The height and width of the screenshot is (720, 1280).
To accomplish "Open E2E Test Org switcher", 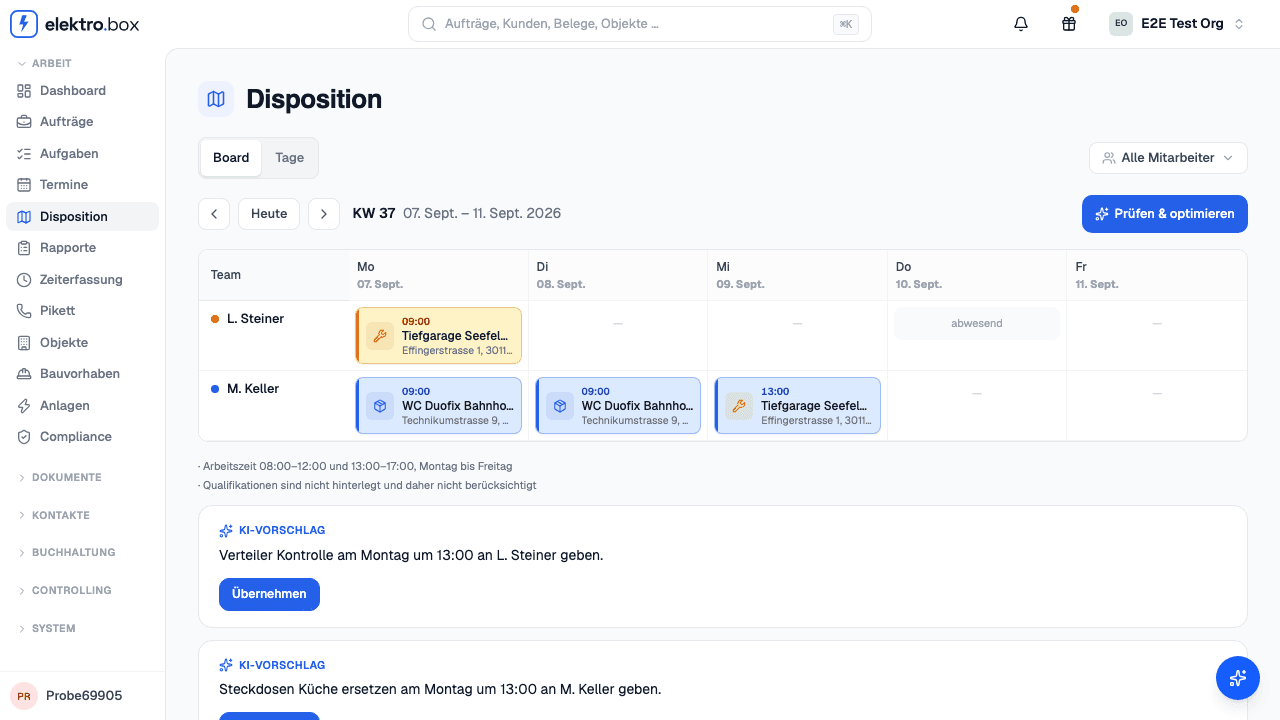I will tap(1178, 24).
